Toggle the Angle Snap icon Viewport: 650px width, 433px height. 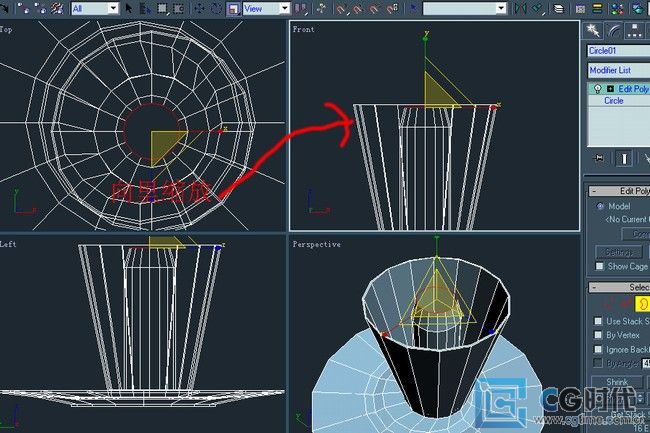click(x=357, y=9)
